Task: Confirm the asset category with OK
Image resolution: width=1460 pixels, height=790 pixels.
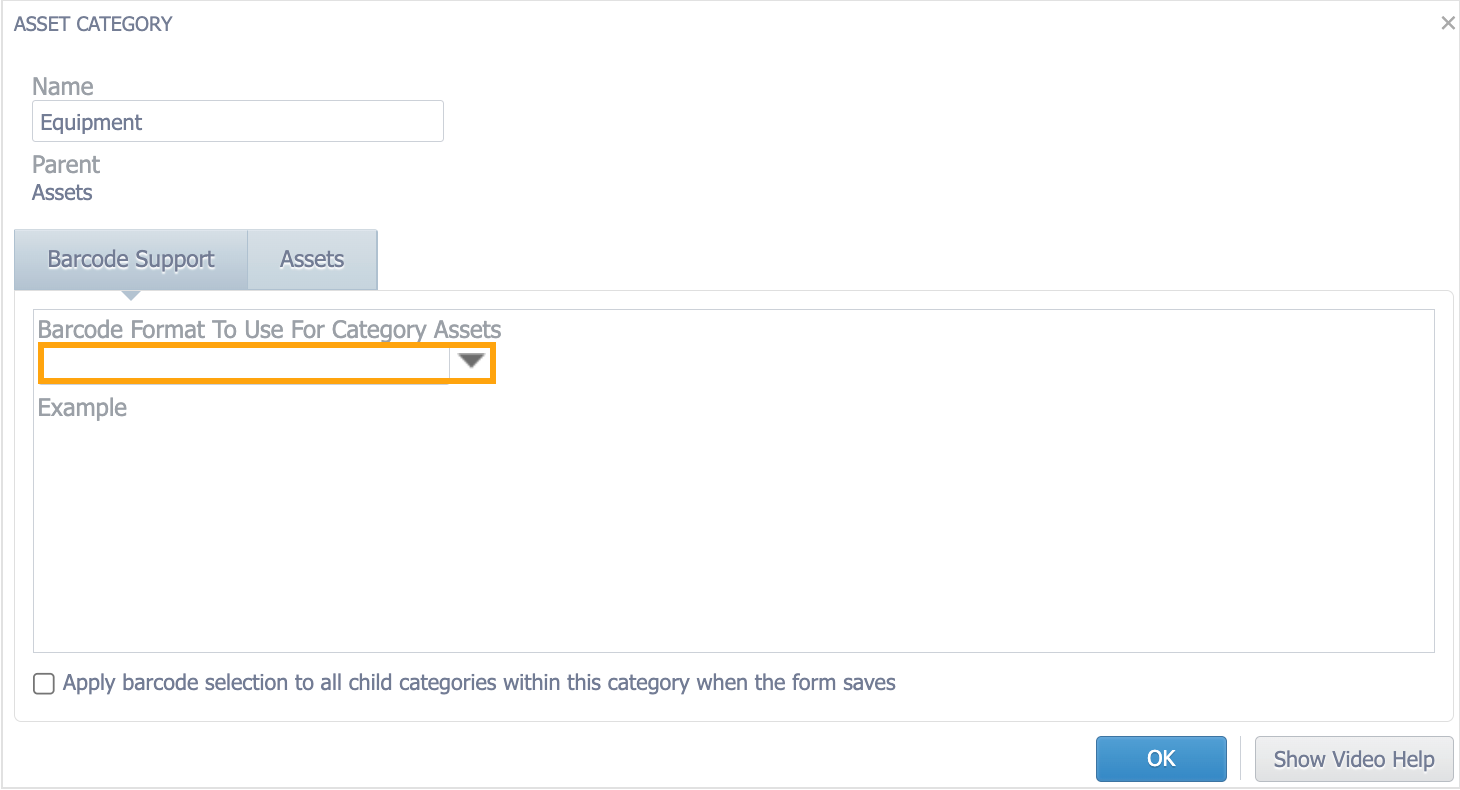Action: 1161,758
